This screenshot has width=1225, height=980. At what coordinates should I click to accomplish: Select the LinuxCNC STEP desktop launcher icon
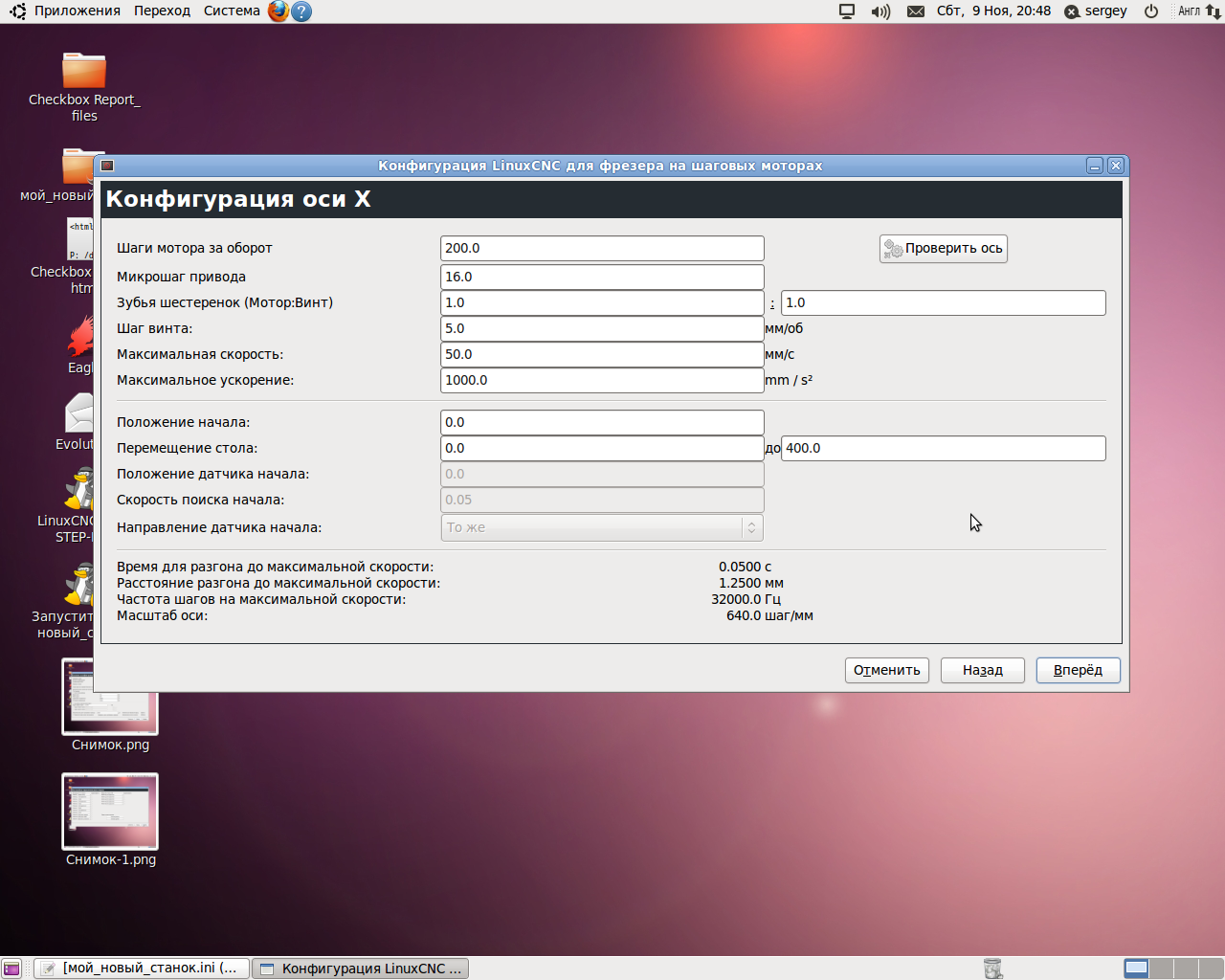click(x=80, y=490)
